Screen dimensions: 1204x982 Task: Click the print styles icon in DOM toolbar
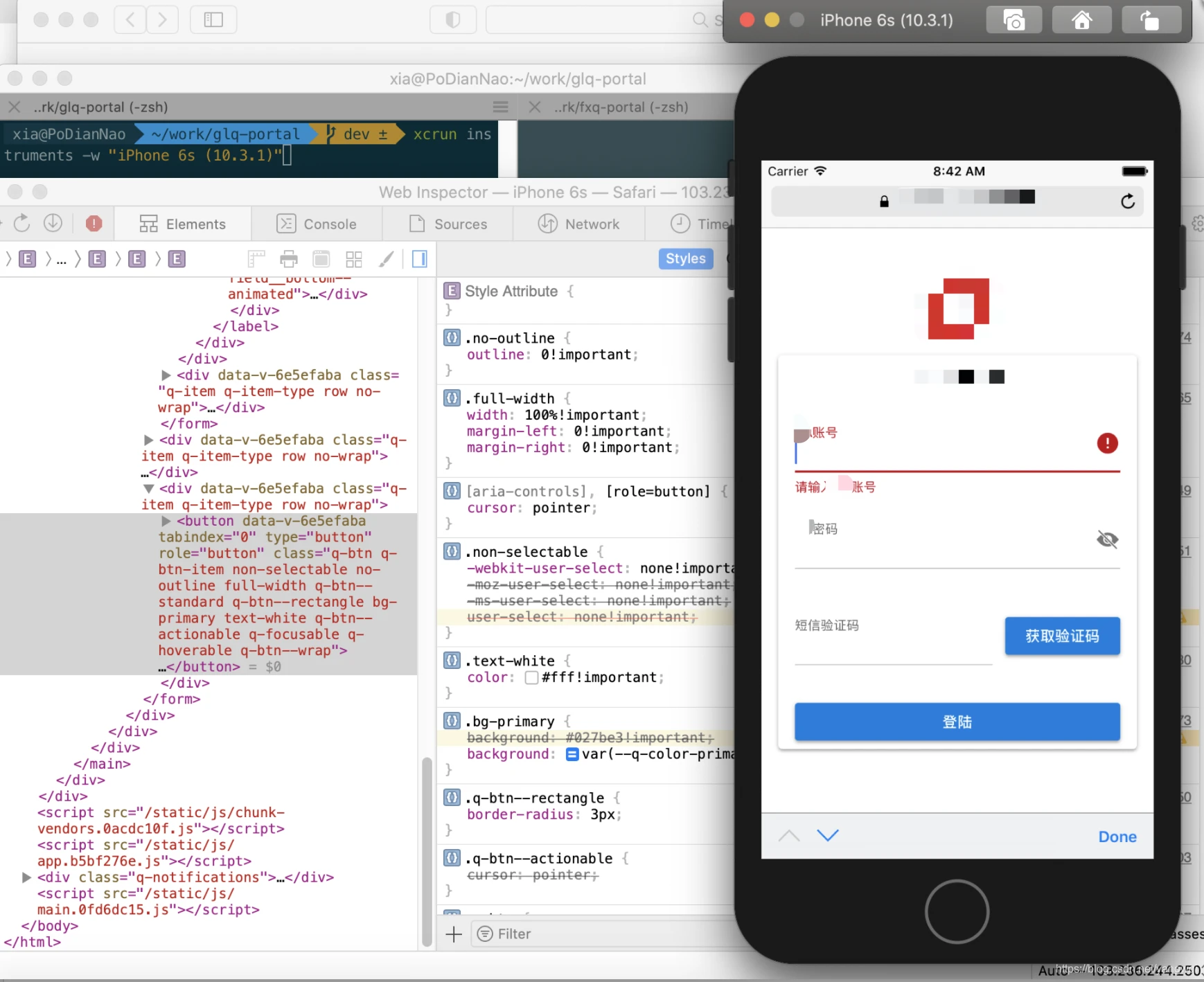click(x=289, y=259)
